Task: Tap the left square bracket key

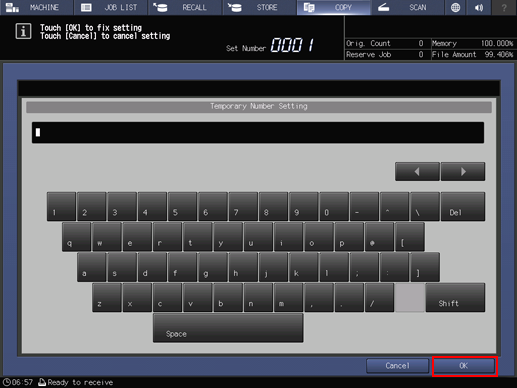Action: click(x=410, y=237)
